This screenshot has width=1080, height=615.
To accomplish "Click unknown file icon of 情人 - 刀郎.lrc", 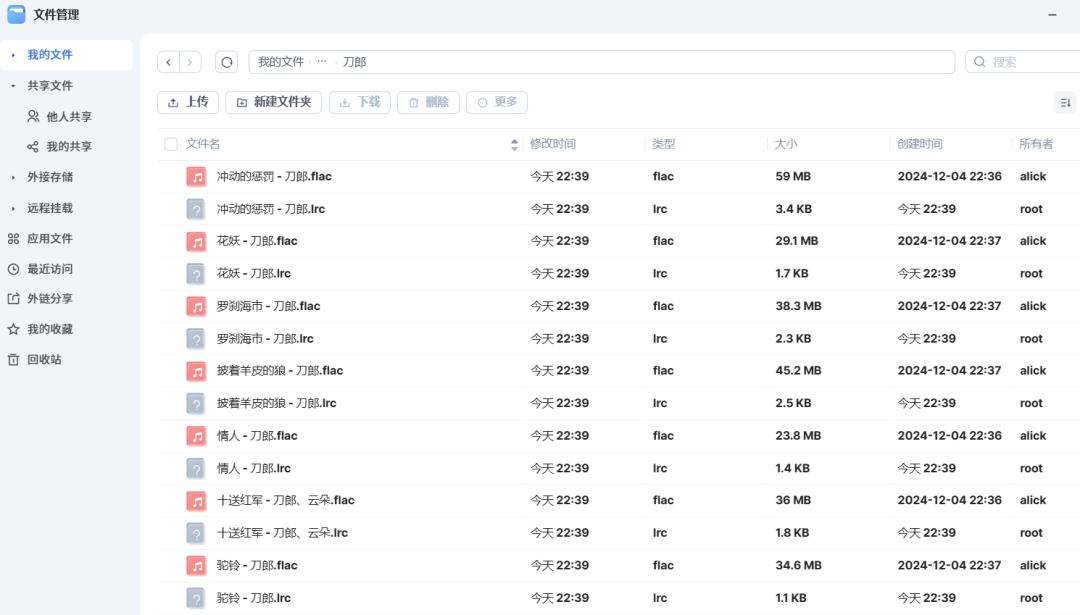I will [196, 468].
